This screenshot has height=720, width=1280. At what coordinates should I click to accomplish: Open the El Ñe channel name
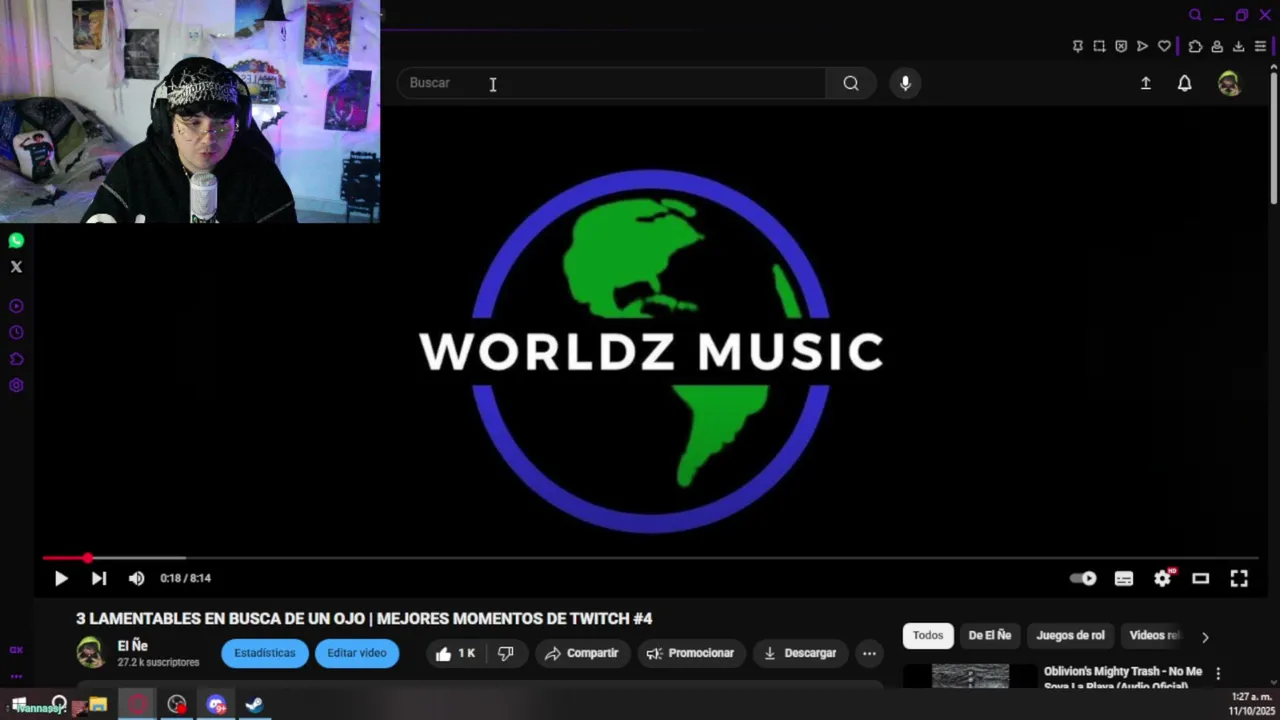tap(133, 646)
